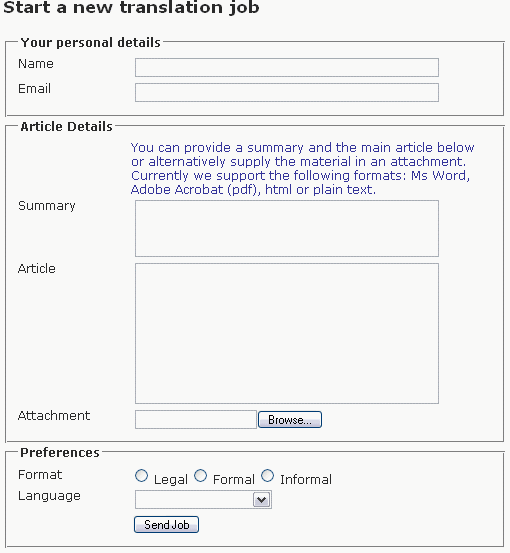The width and height of the screenshot is (510, 553).
Task: Submit the form with Send Job
Action: 166,524
